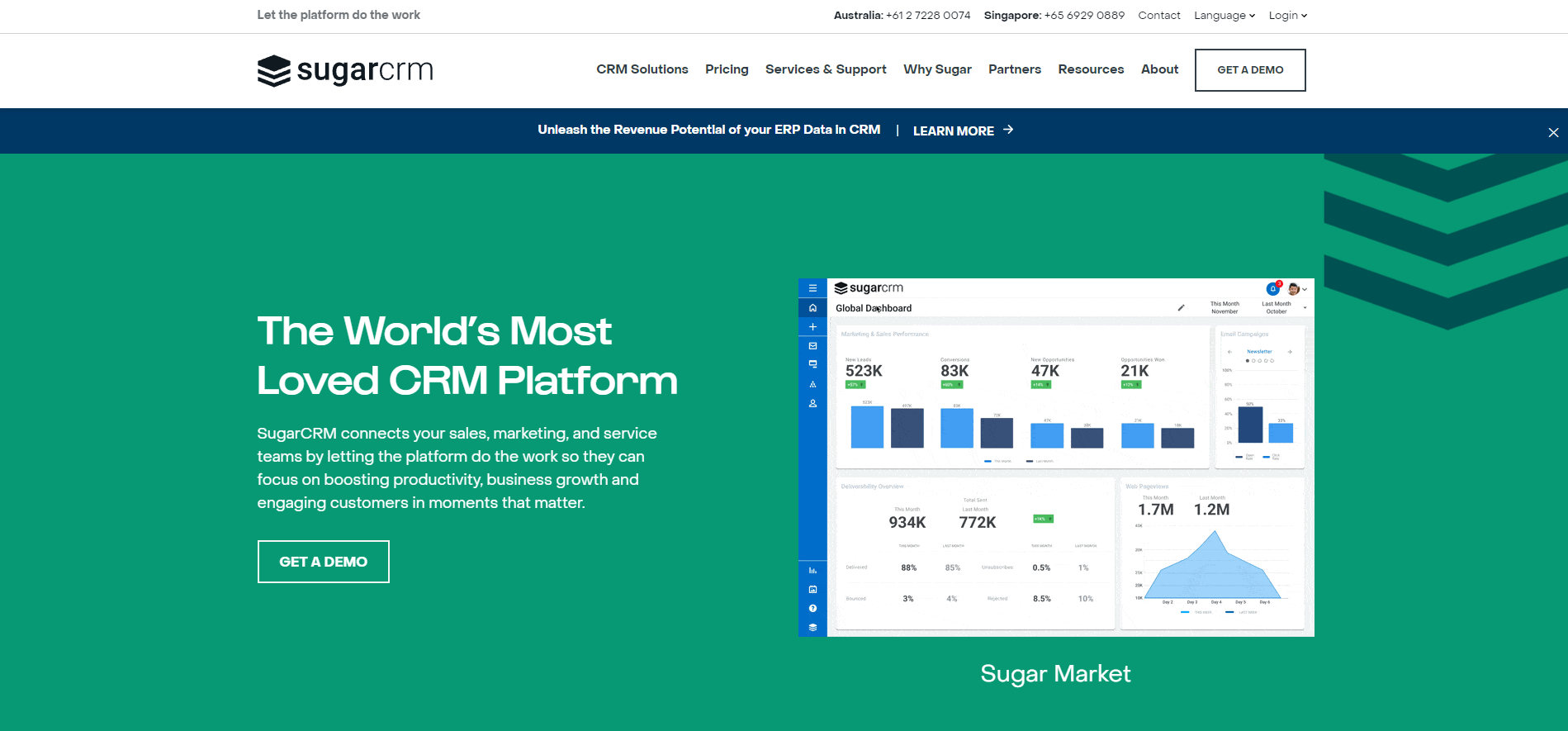Close the blue ERP announcement banner
Screen dimensions: 1568x731
[1553, 132]
